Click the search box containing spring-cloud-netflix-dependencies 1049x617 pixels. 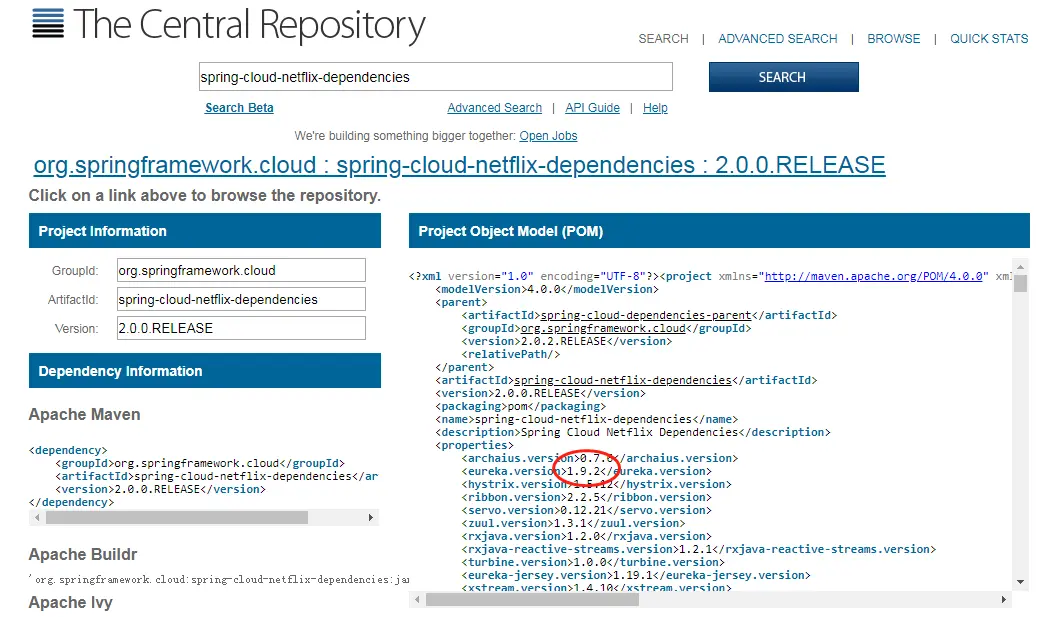pyautogui.click(x=436, y=77)
